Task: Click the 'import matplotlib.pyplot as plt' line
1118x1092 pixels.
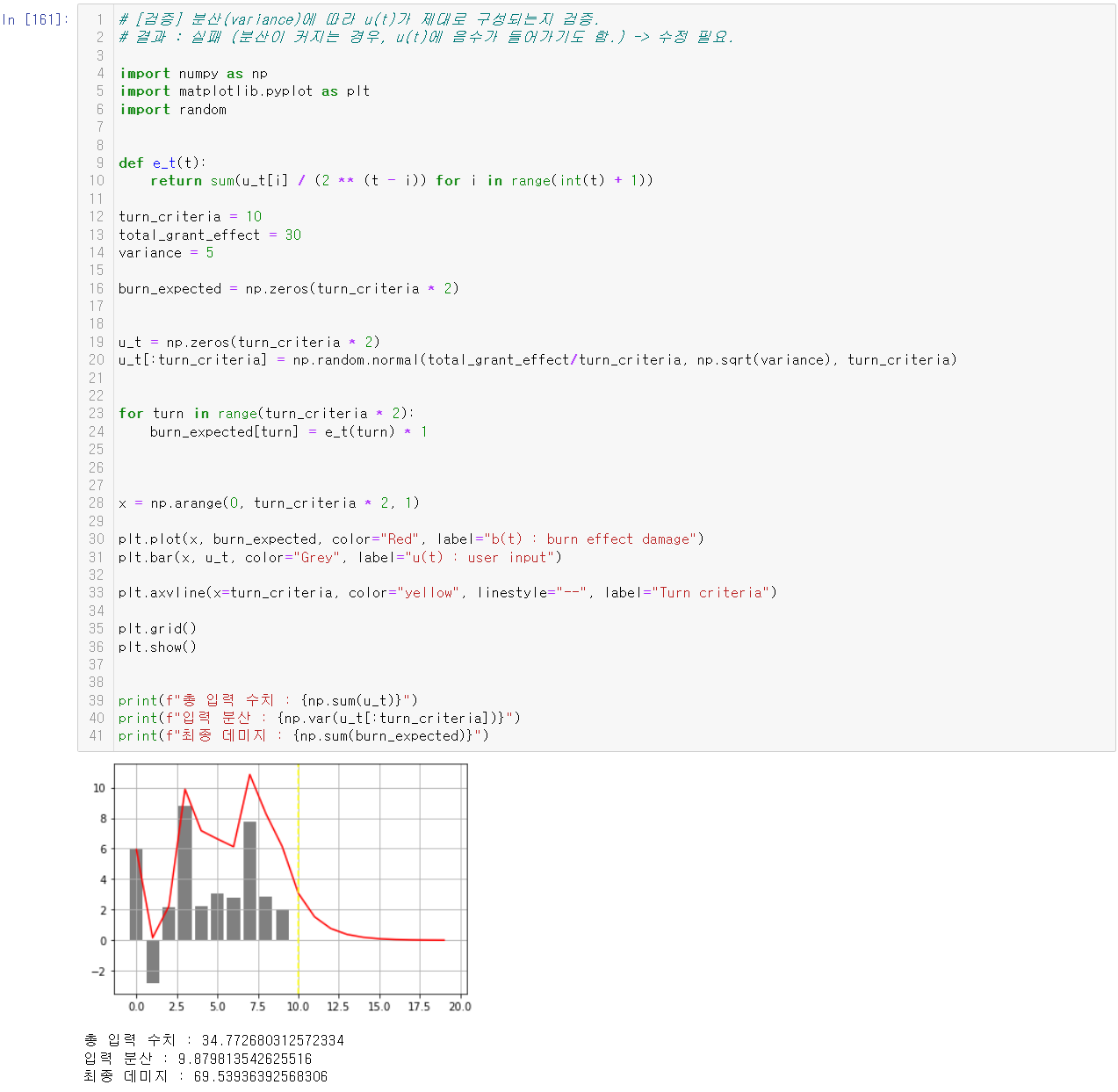Action: 244,91
